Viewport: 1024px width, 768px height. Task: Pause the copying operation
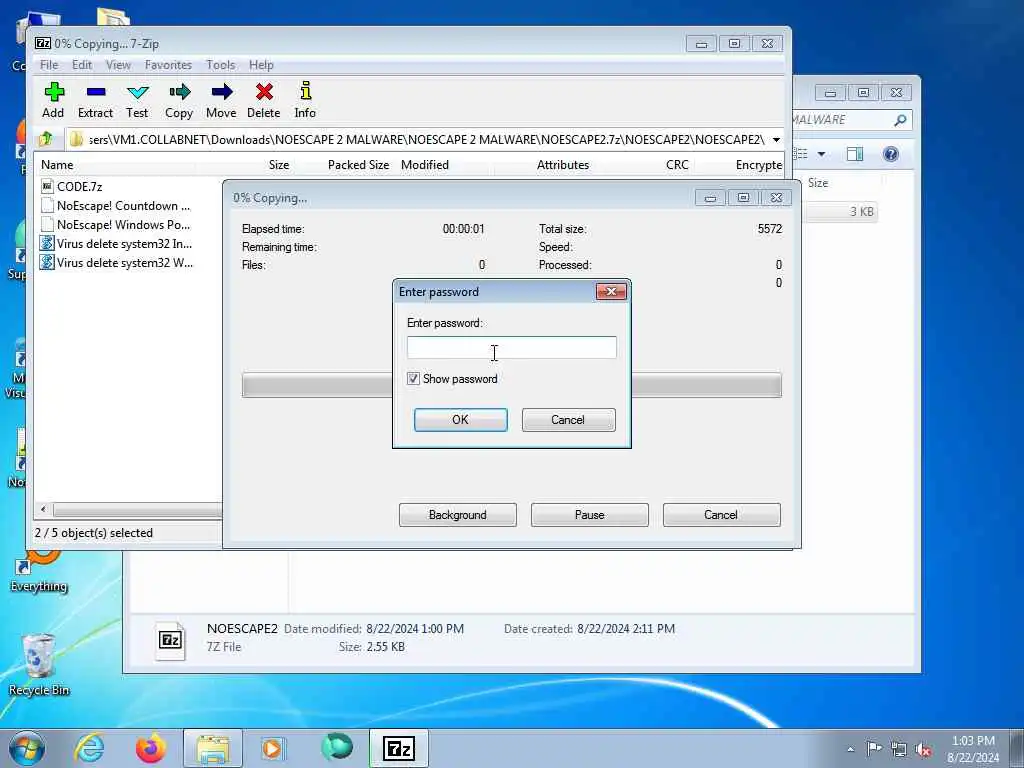tap(590, 515)
